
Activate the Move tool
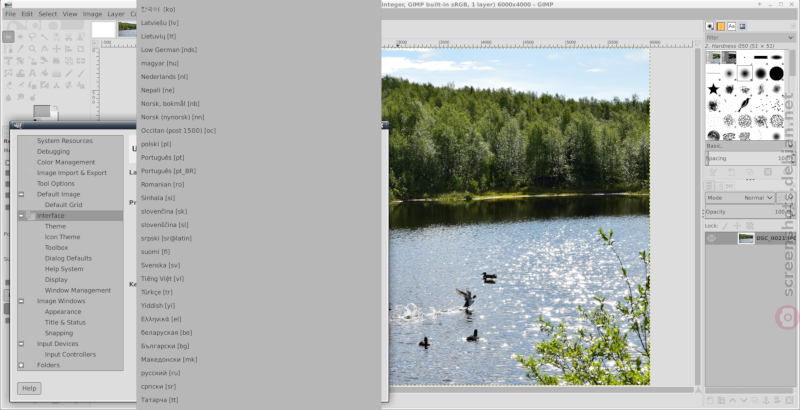click(56, 49)
